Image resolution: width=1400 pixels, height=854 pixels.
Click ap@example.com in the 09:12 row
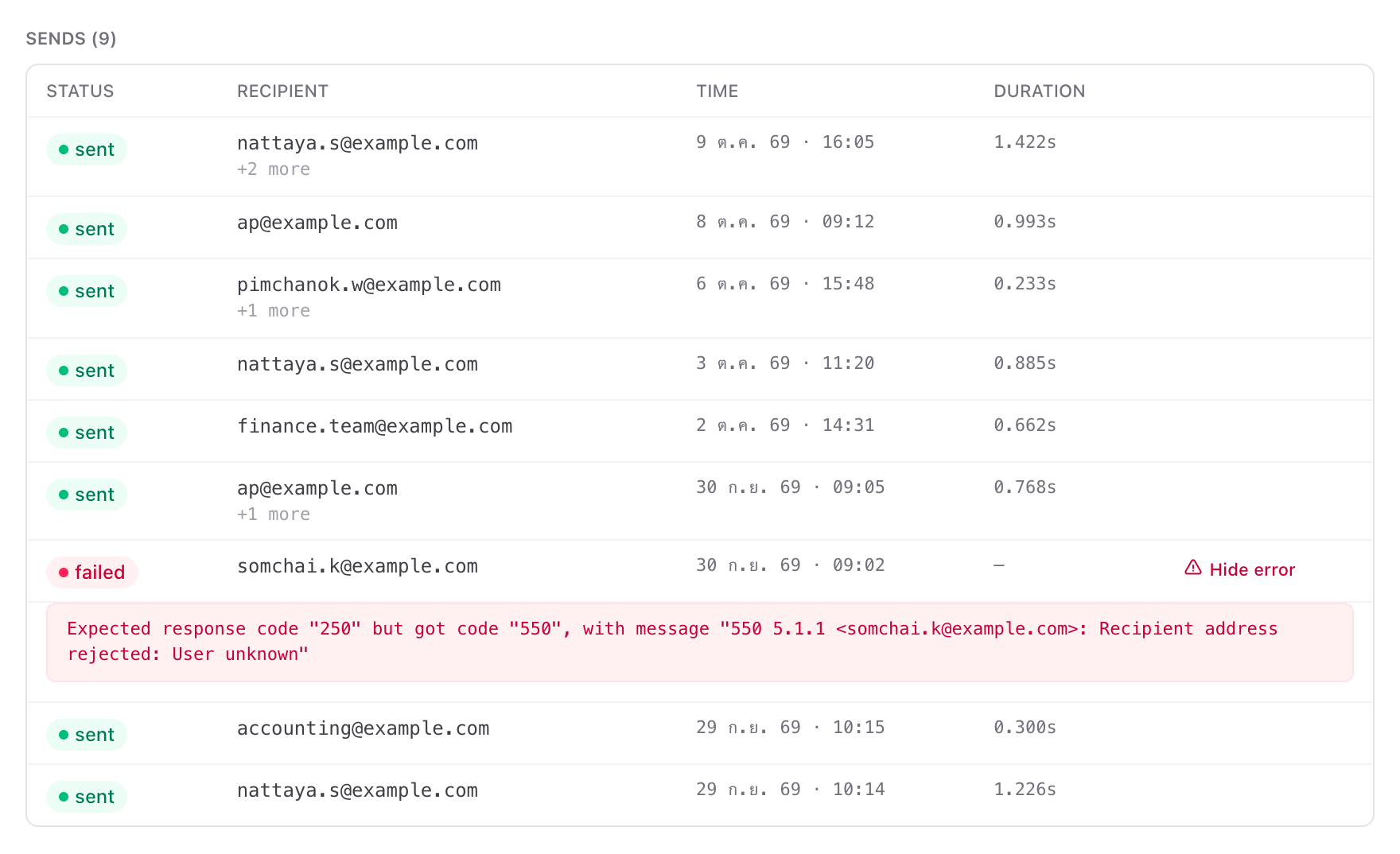[317, 223]
